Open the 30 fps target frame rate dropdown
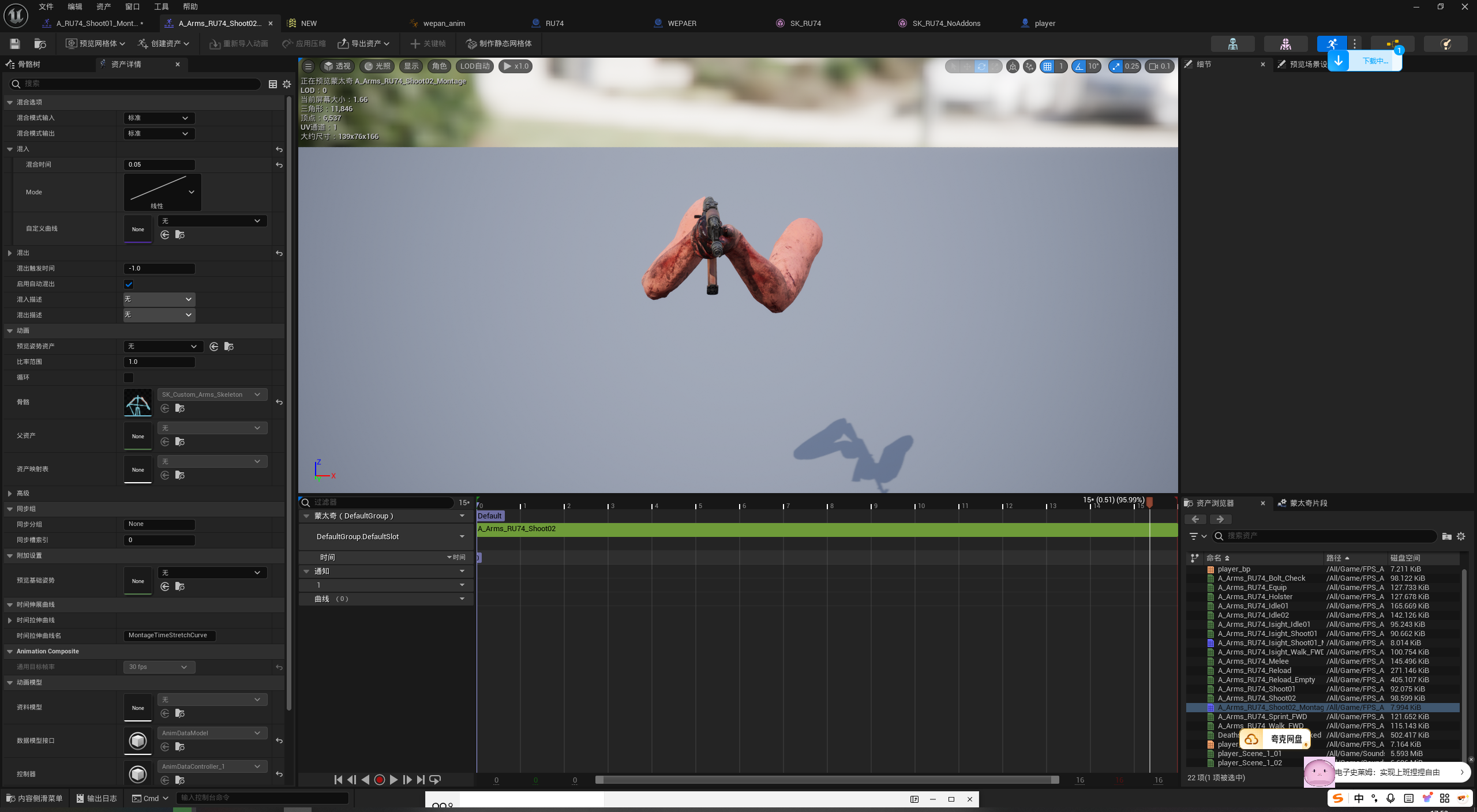The height and width of the screenshot is (812, 1477). [x=159, y=667]
